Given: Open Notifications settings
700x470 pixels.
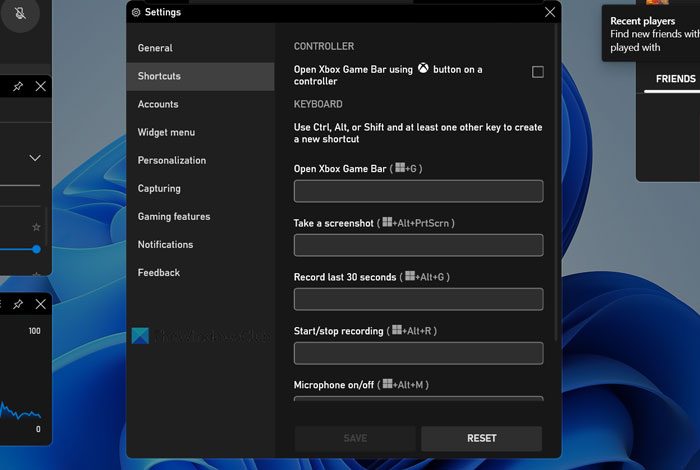Looking at the screenshot, I should (x=200, y=245).
